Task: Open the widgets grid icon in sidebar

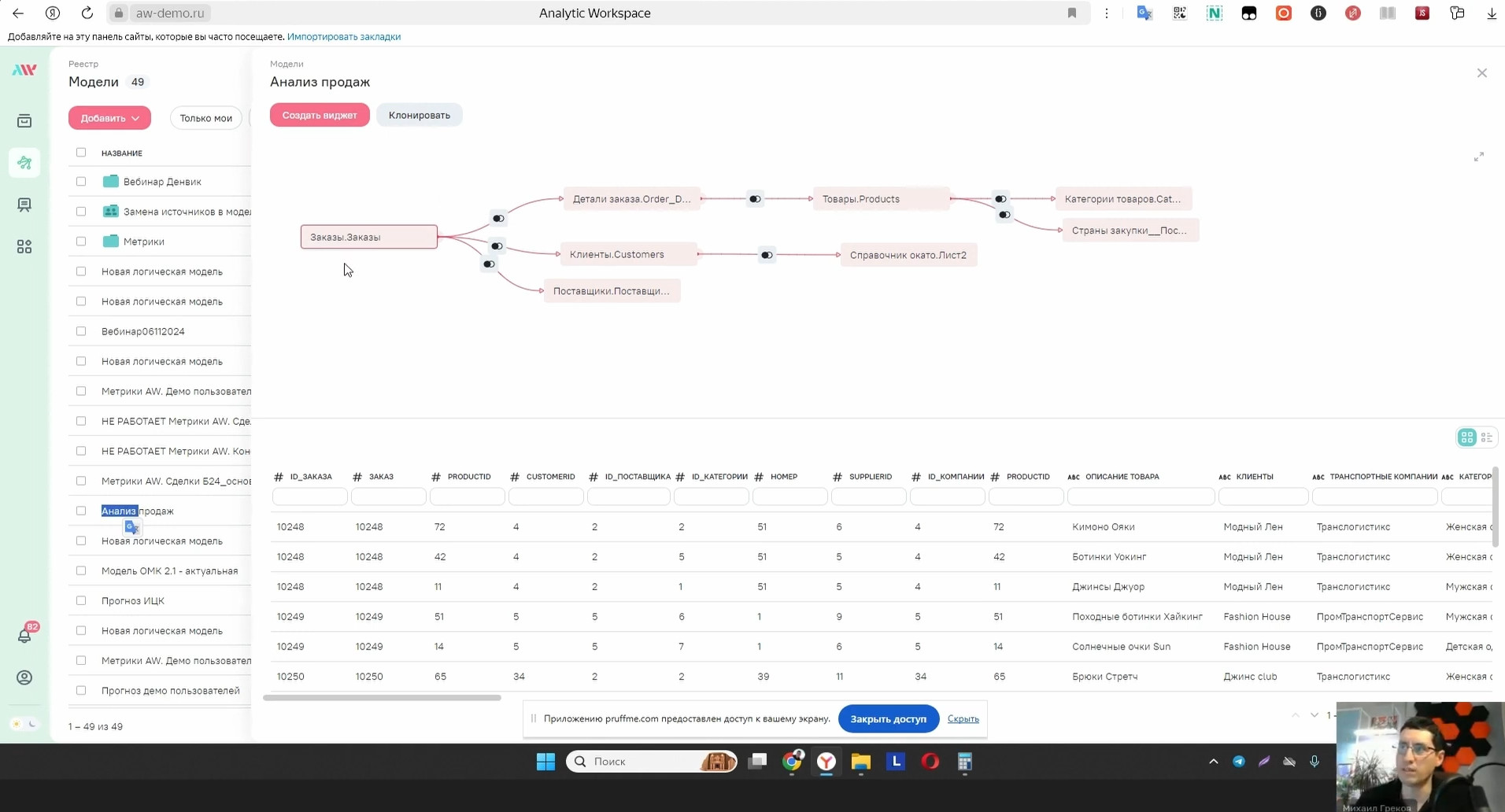Action: (x=24, y=247)
